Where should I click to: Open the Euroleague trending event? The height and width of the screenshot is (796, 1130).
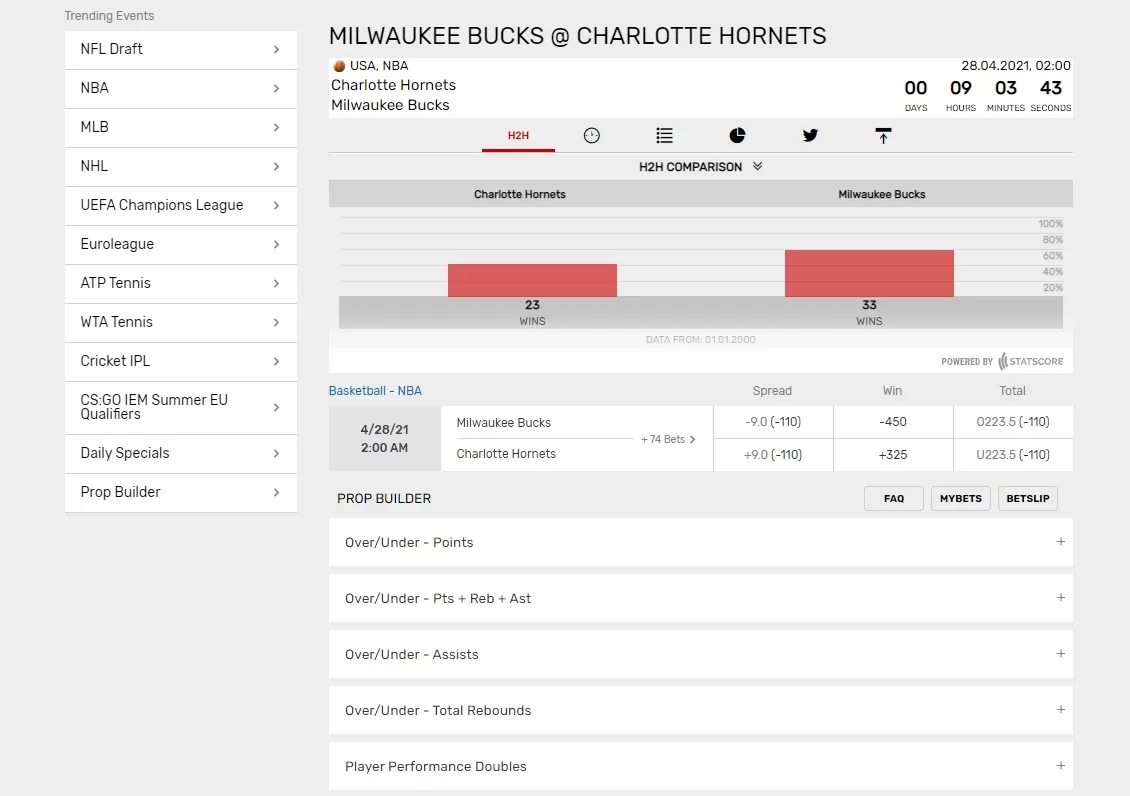pyautogui.click(x=181, y=244)
